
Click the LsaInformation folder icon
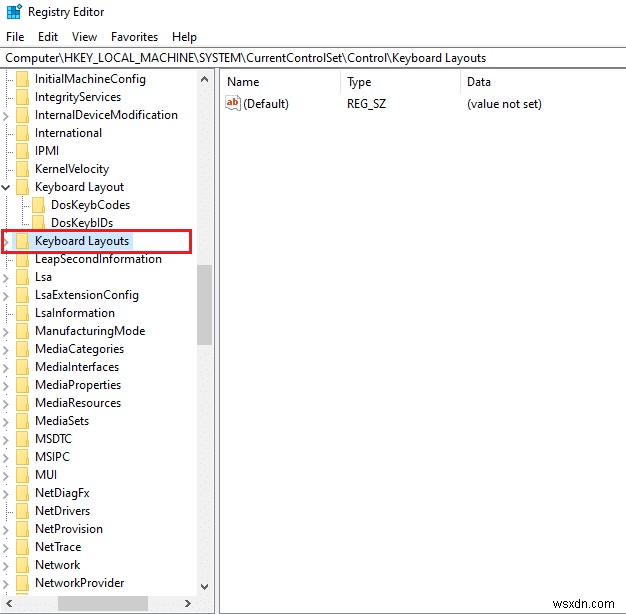point(22,313)
